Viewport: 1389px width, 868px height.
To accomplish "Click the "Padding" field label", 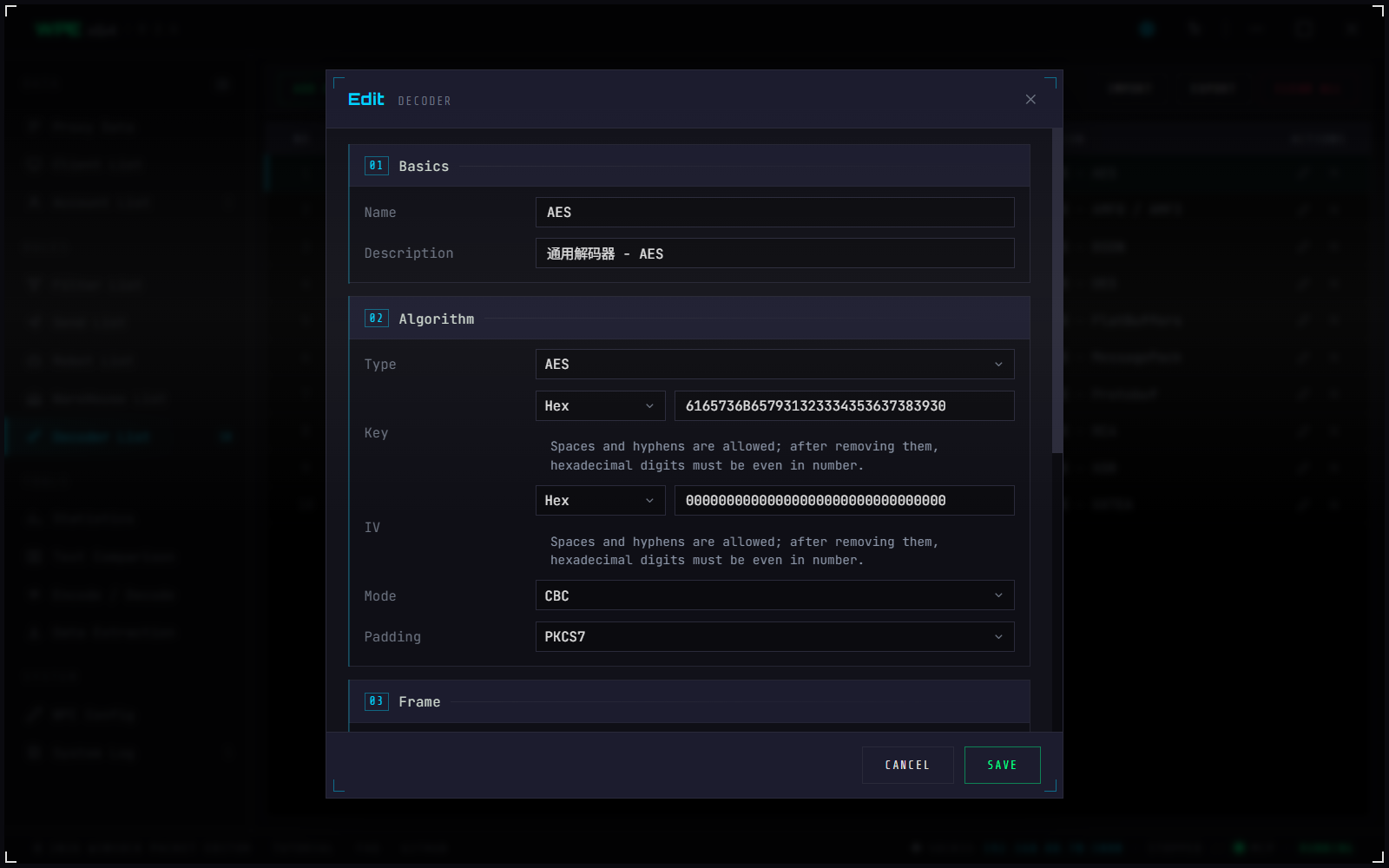I will point(392,637).
